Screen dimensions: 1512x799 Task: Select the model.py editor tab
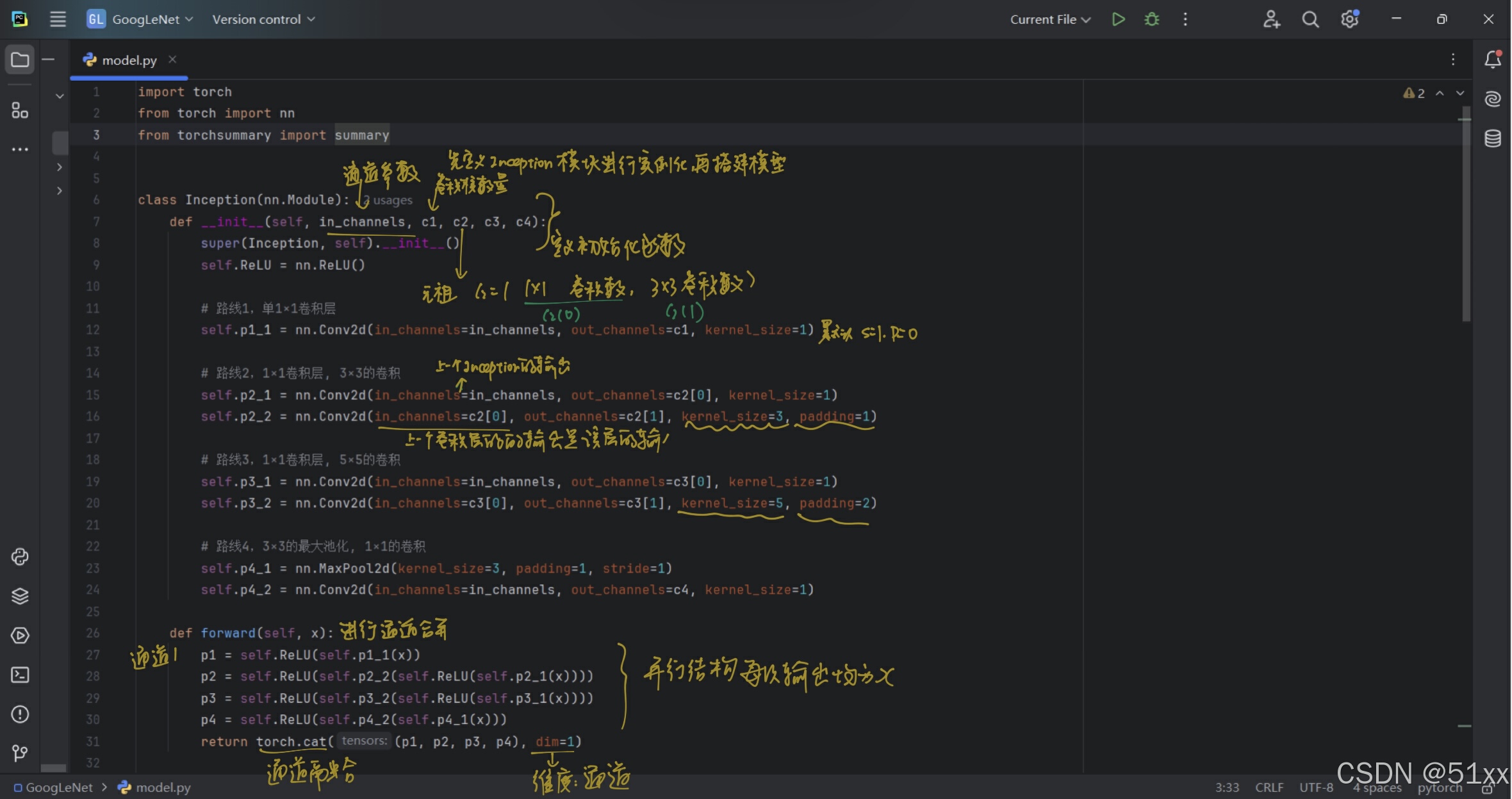click(129, 60)
